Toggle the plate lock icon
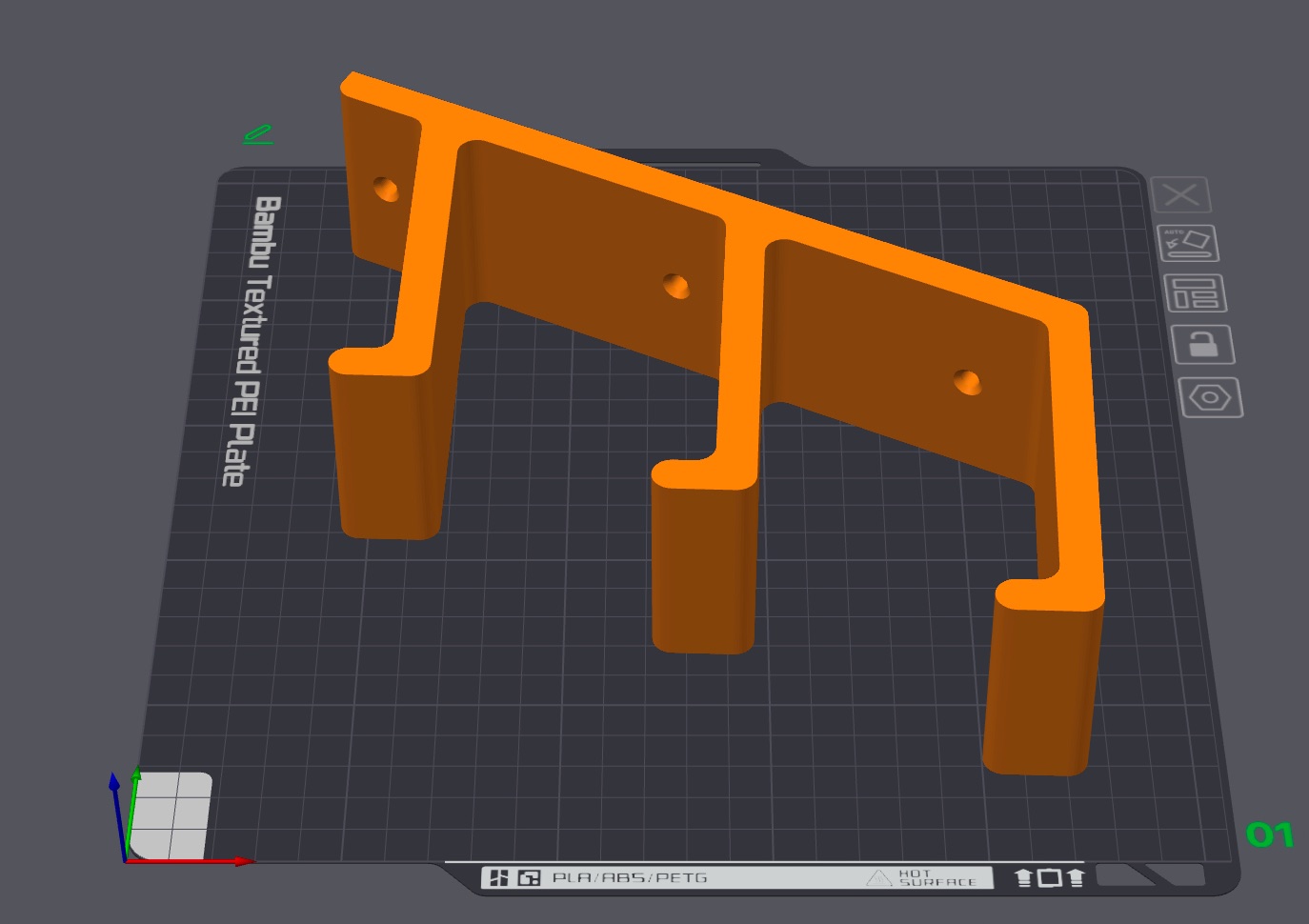The height and width of the screenshot is (924, 1309). point(1203,344)
